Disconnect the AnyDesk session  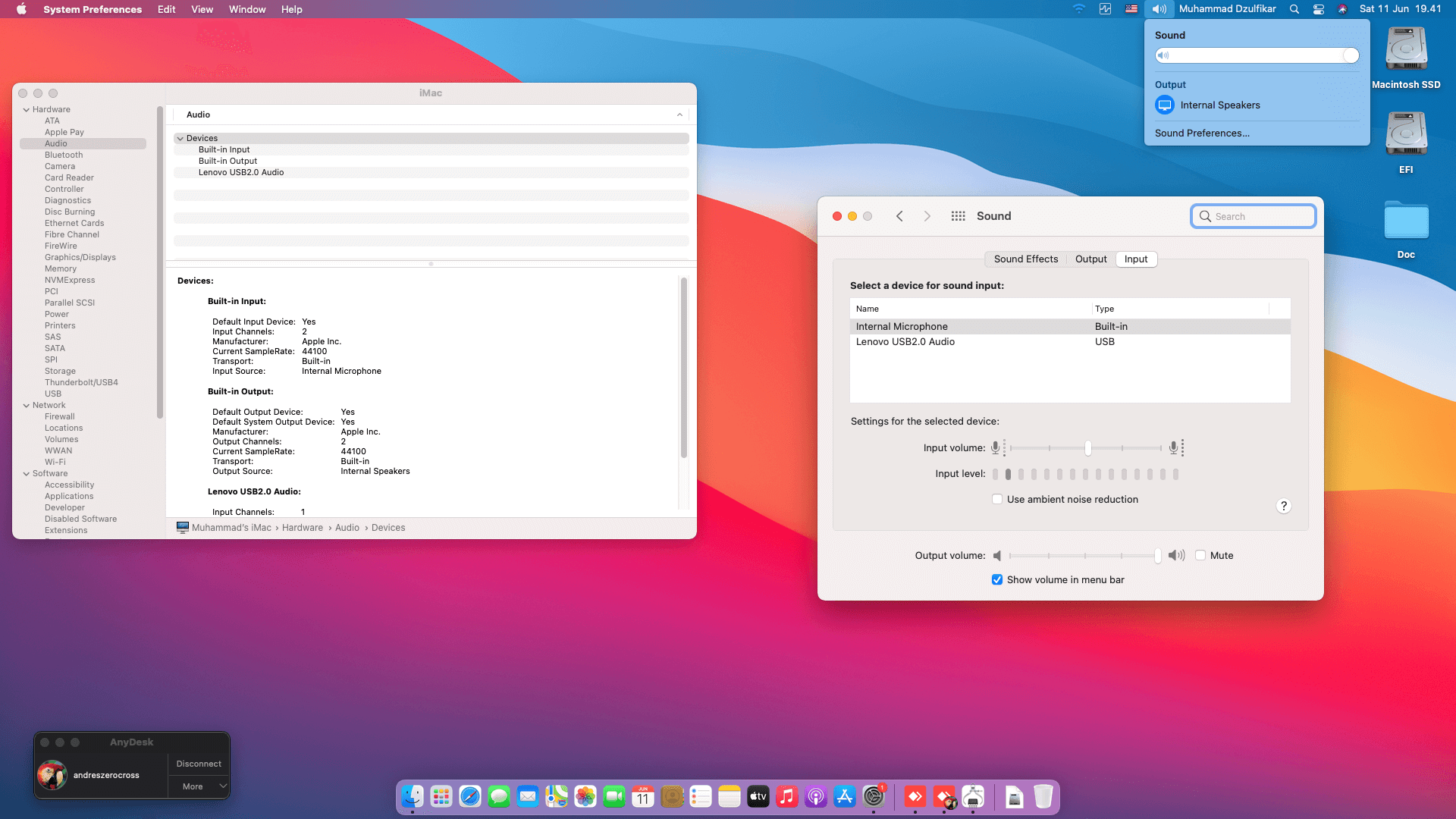point(198,764)
